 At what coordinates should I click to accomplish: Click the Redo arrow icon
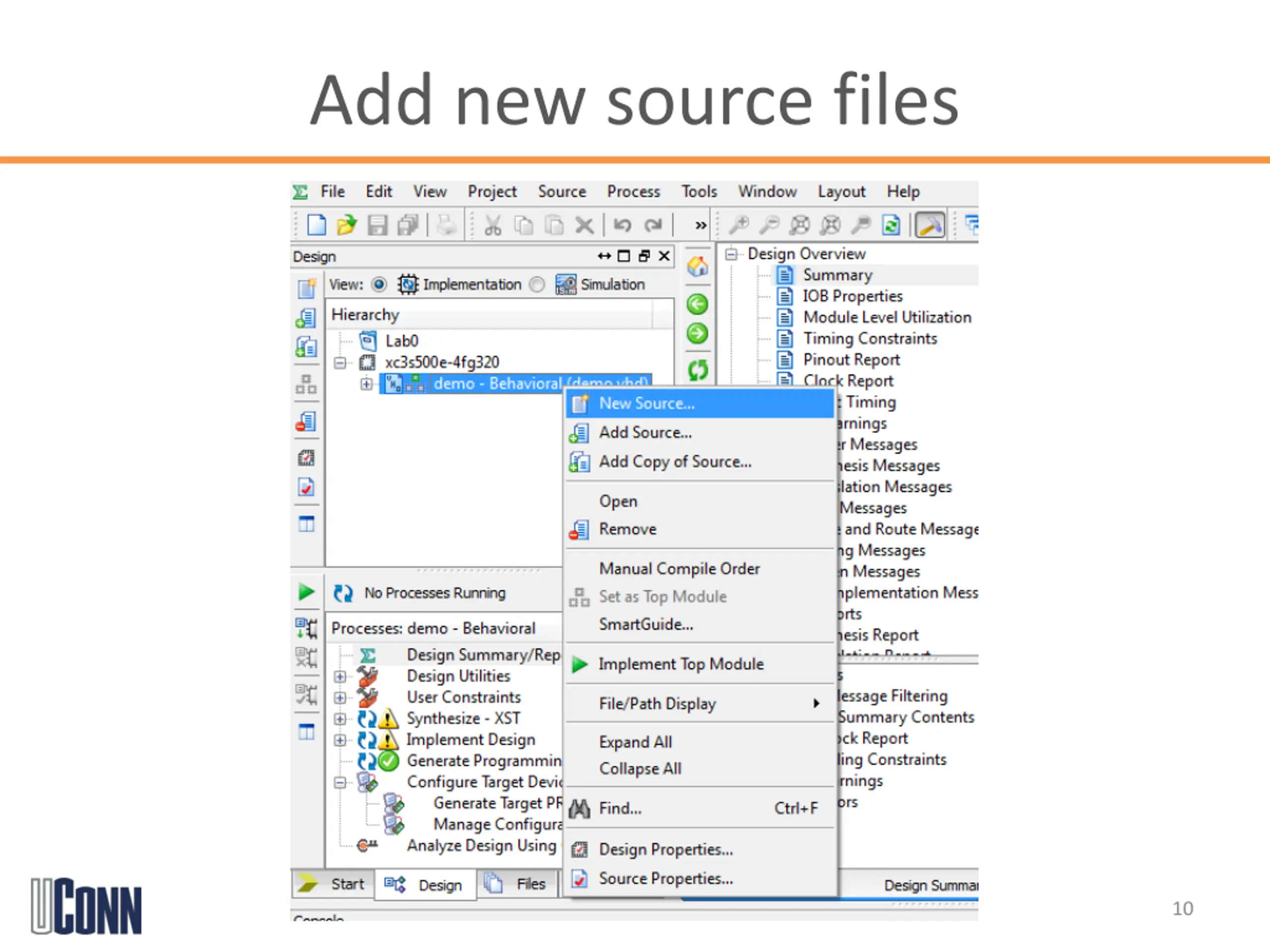coord(653,225)
